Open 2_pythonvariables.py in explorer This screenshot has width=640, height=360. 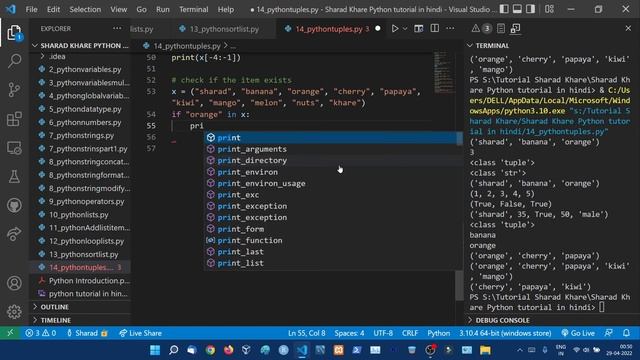click(x=84, y=69)
